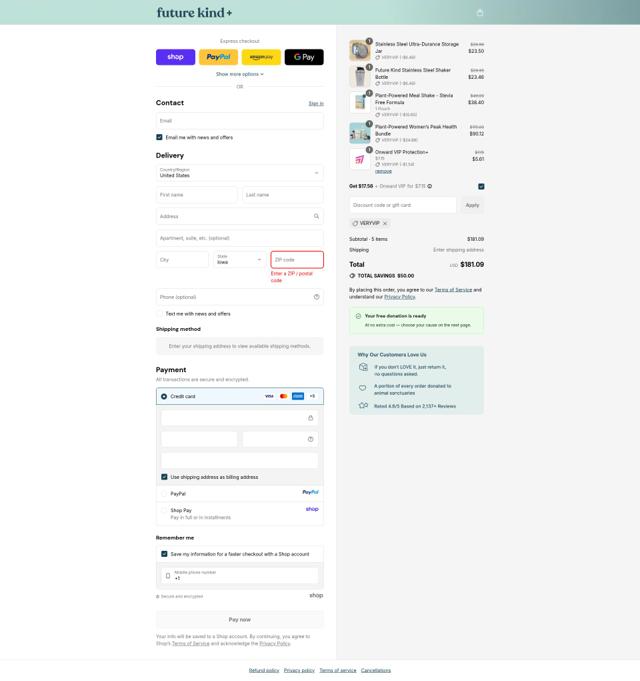Show additional card brands +3 badge
Image resolution: width=640 pixels, height=681 pixels.
(x=312, y=396)
